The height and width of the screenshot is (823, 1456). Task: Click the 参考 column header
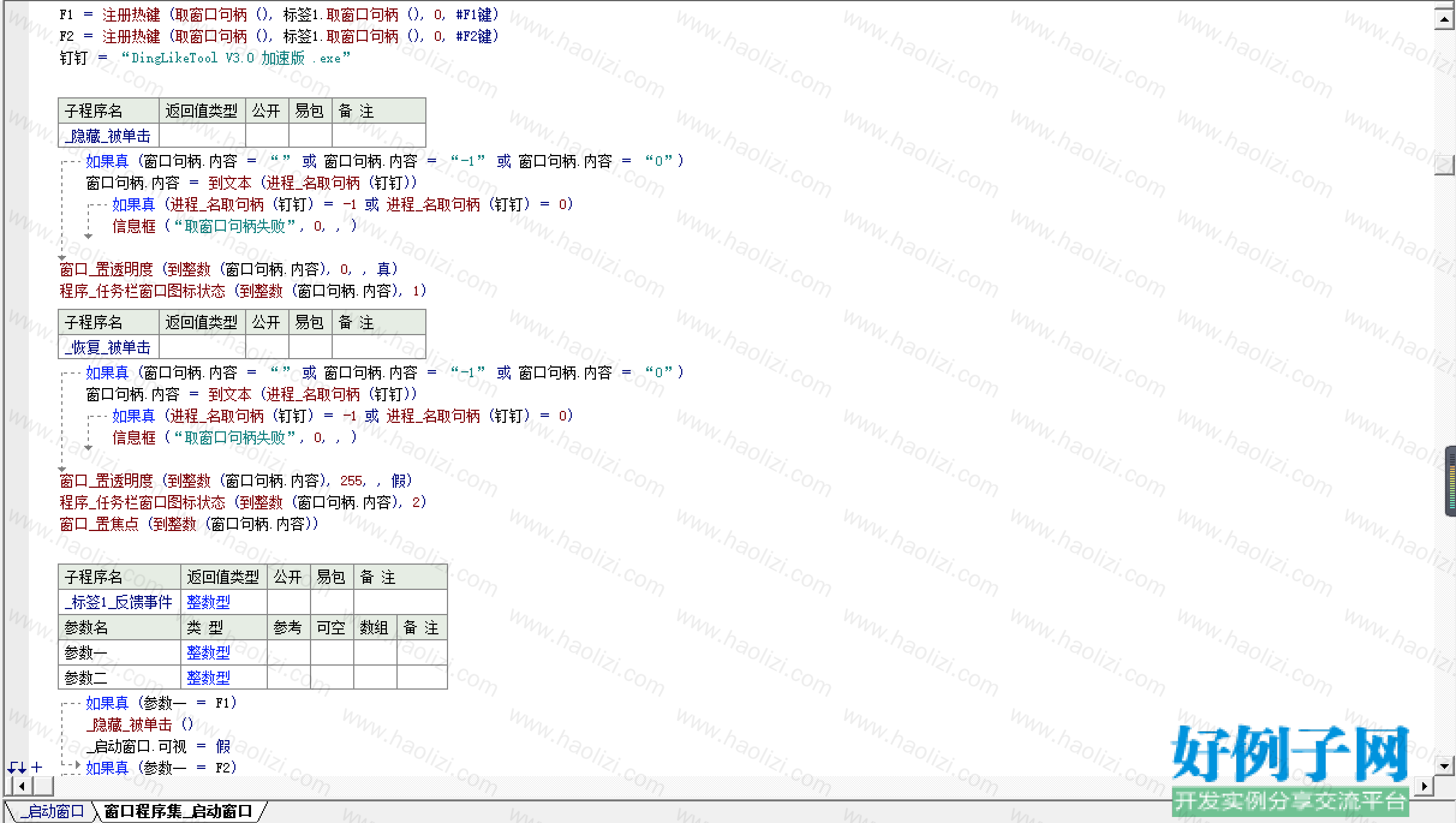point(289,627)
